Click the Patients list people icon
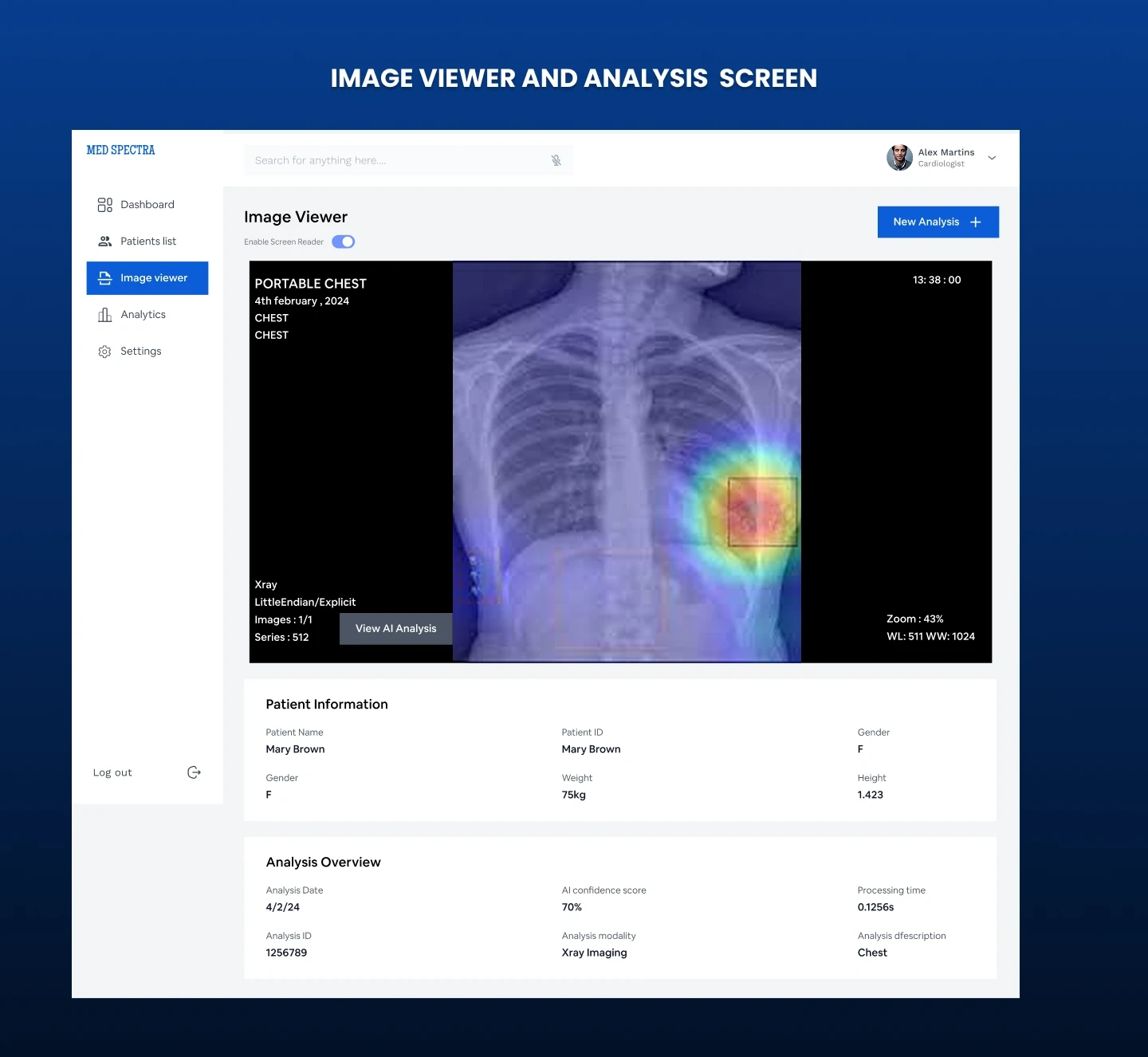Image resolution: width=1148 pixels, height=1057 pixels. (104, 242)
